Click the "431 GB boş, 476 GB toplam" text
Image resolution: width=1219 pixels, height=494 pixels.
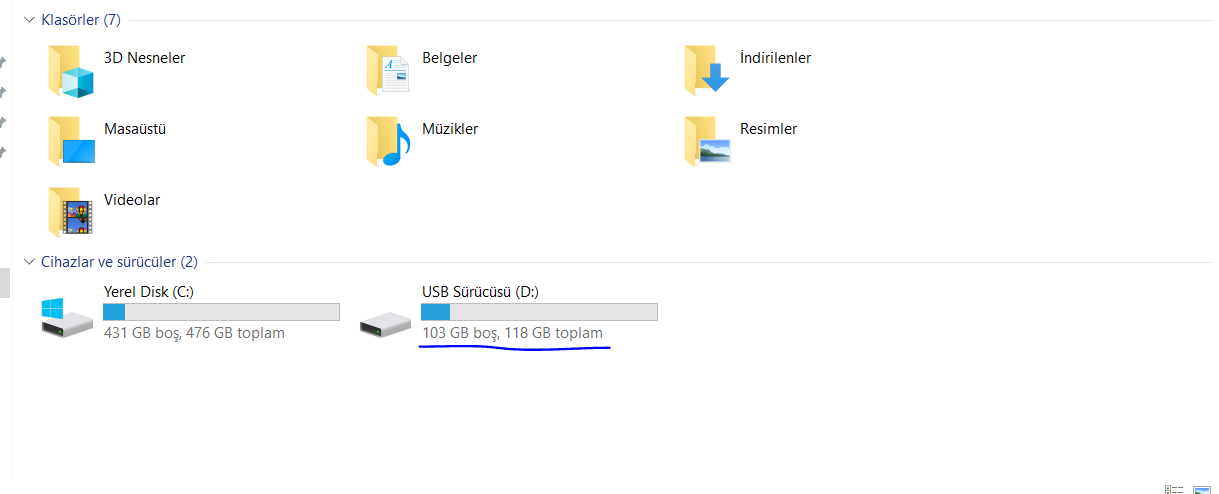pos(194,333)
